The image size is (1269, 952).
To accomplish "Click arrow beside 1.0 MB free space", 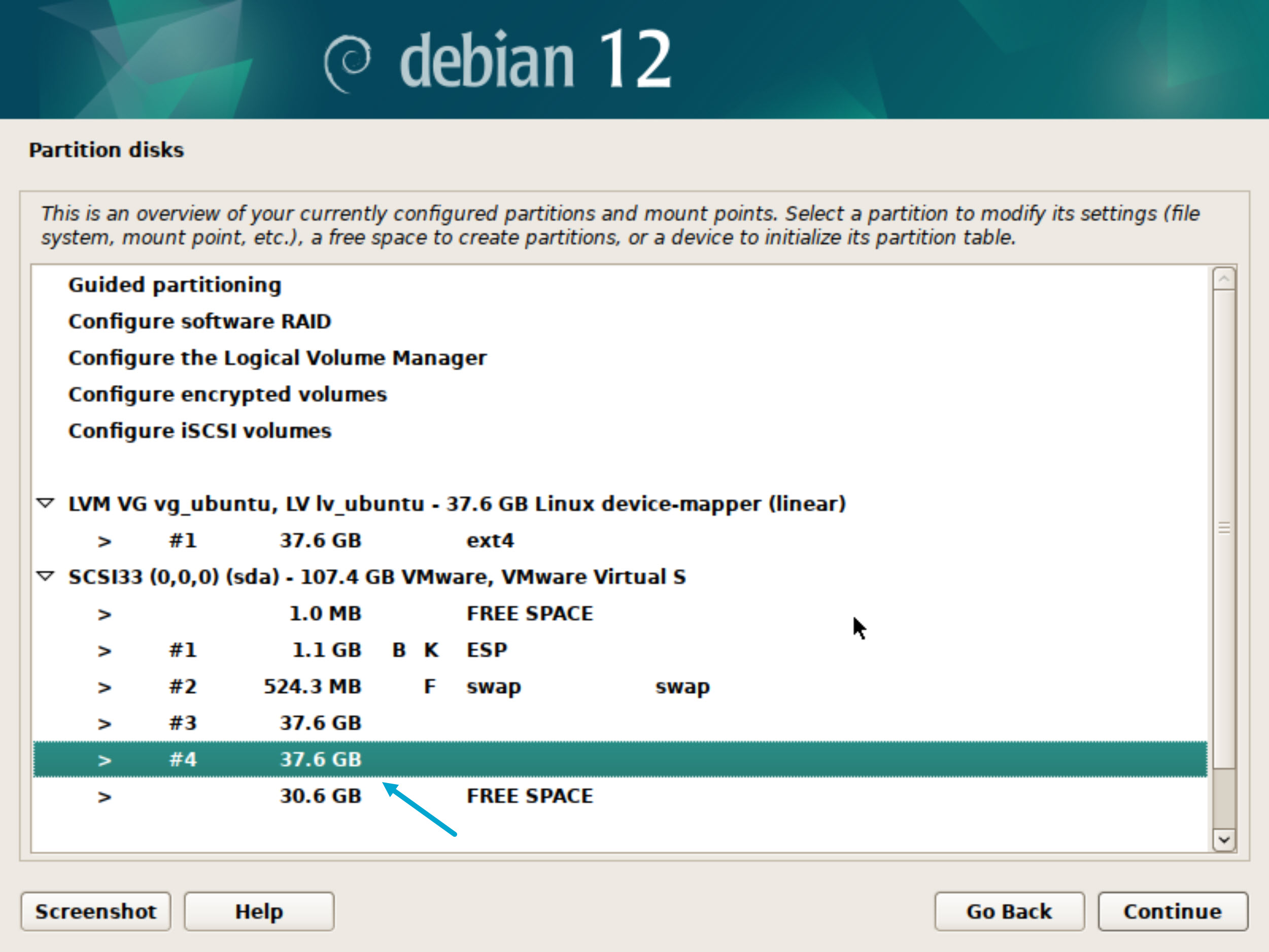I will coord(104,614).
